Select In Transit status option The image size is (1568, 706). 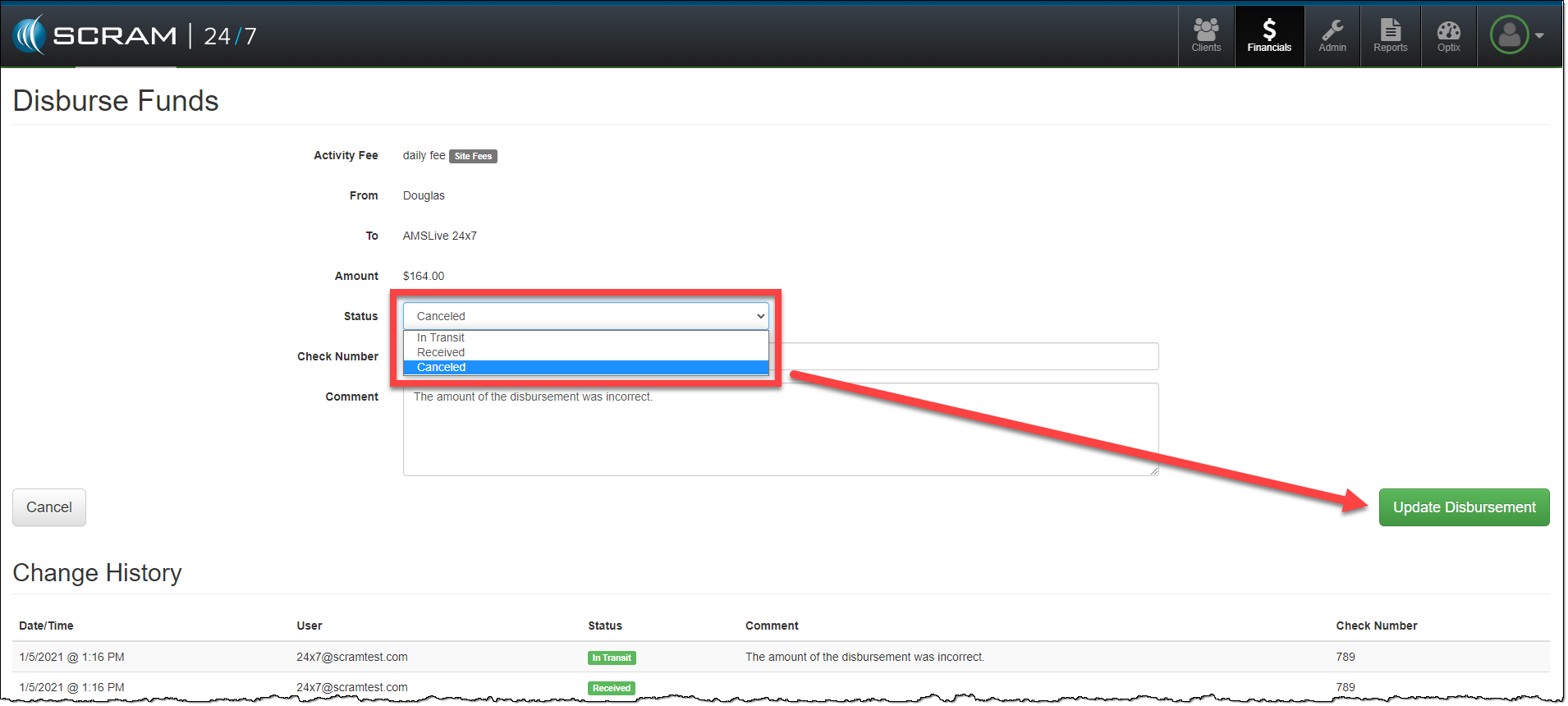pos(441,337)
